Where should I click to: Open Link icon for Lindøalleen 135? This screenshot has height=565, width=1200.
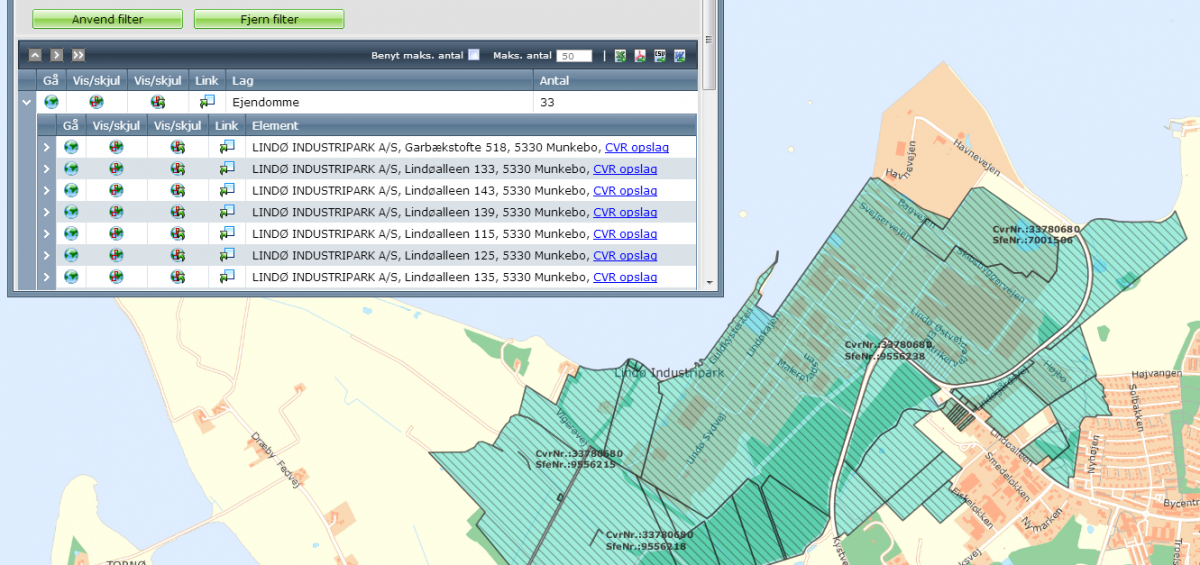pyautogui.click(x=227, y=276)
